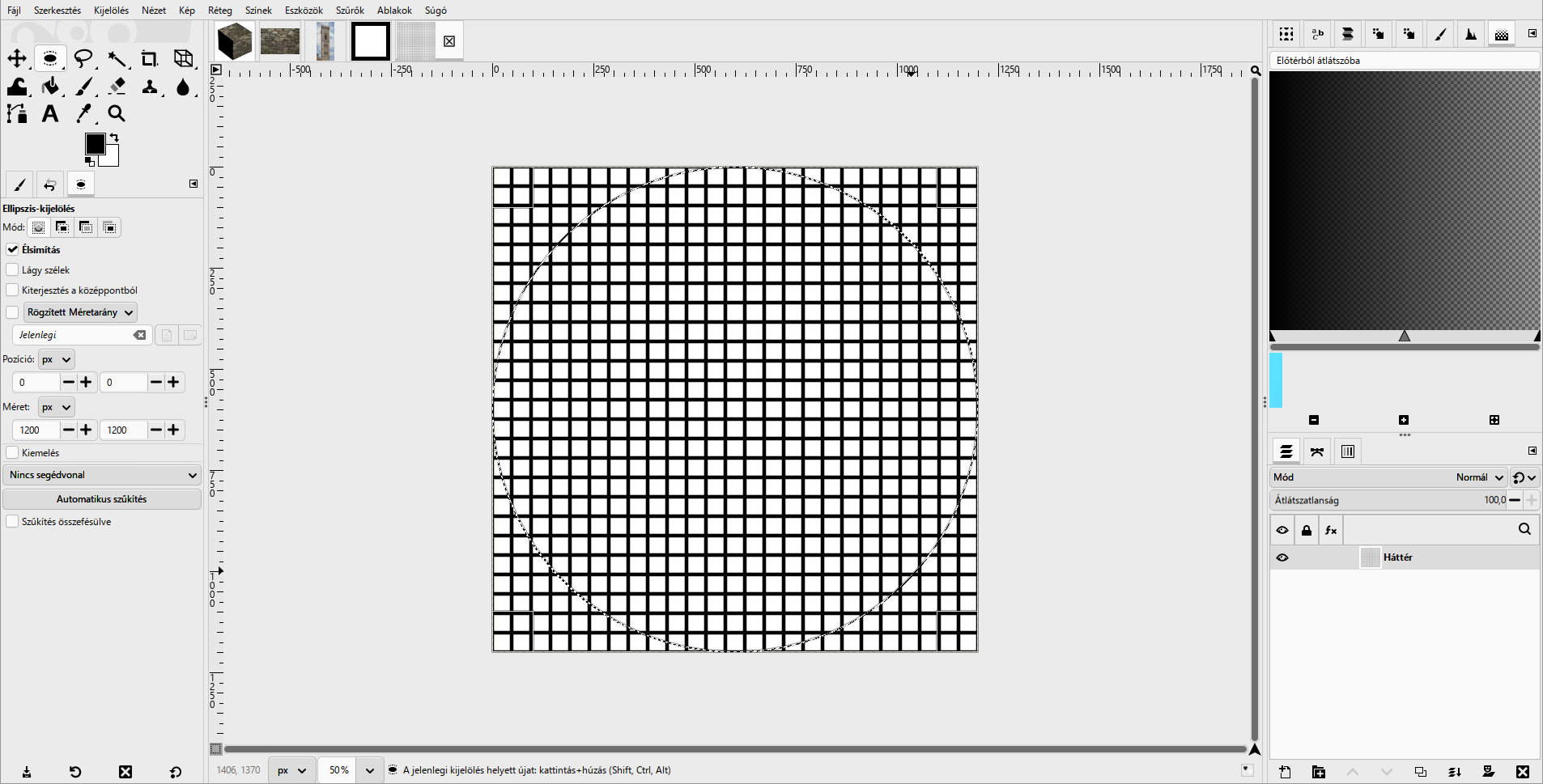1543x784 pixels.
Task: Hide the Háttér layer via eye icon
Action: [x=1282, y=557]
